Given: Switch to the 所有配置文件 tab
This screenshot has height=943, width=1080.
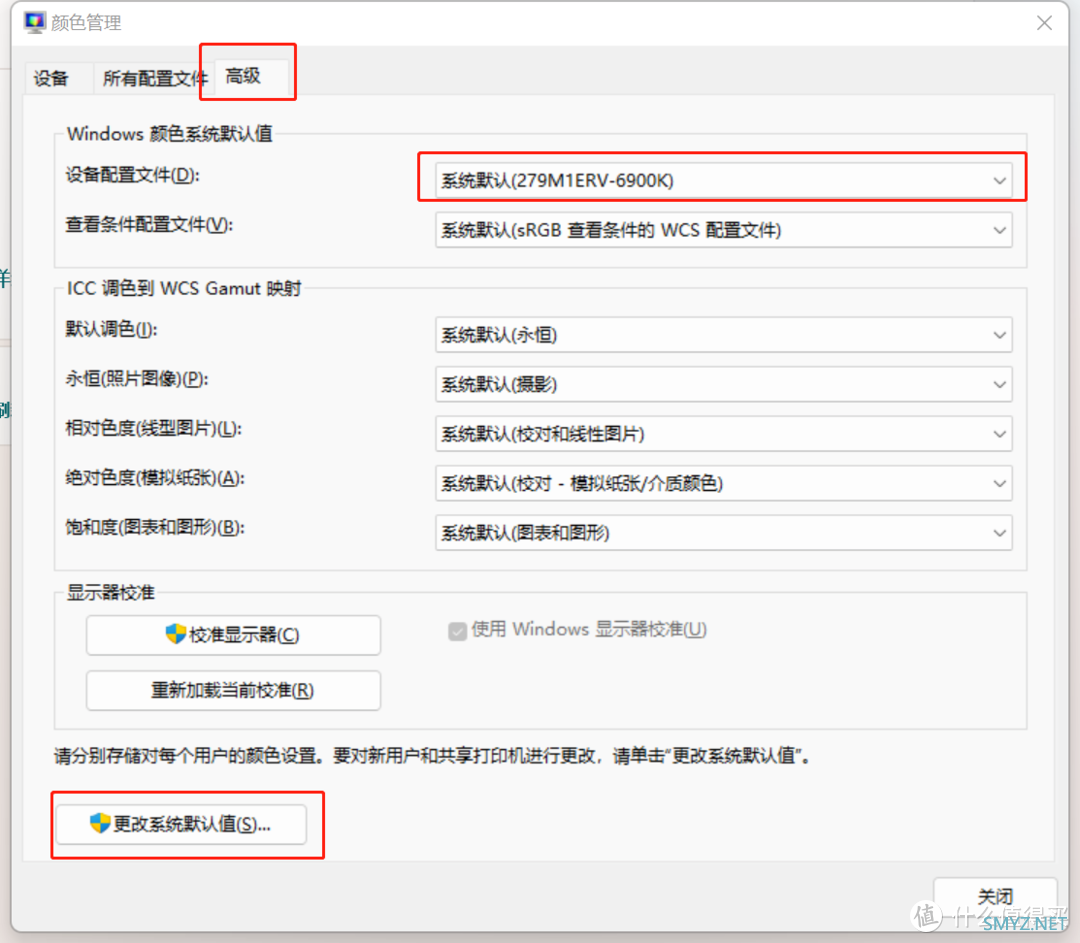Looking at the screenshot, I should [x=154, y=78].
